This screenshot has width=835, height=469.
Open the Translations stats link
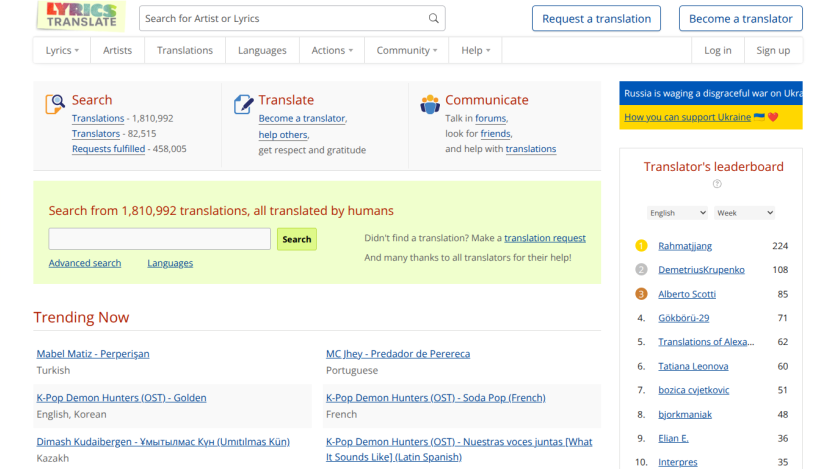pos(98,118)
